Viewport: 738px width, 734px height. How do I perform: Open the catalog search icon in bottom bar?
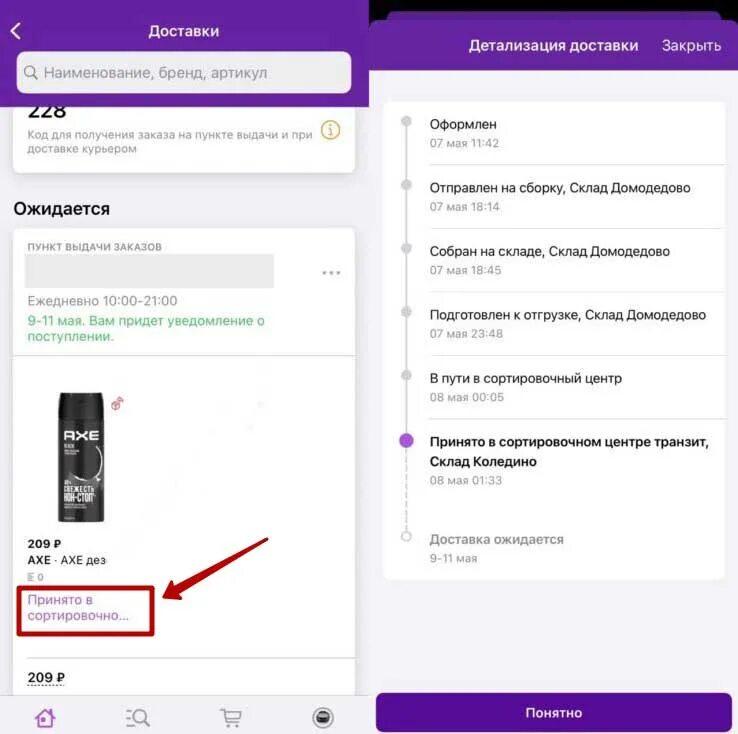click(x=137, y=718)
